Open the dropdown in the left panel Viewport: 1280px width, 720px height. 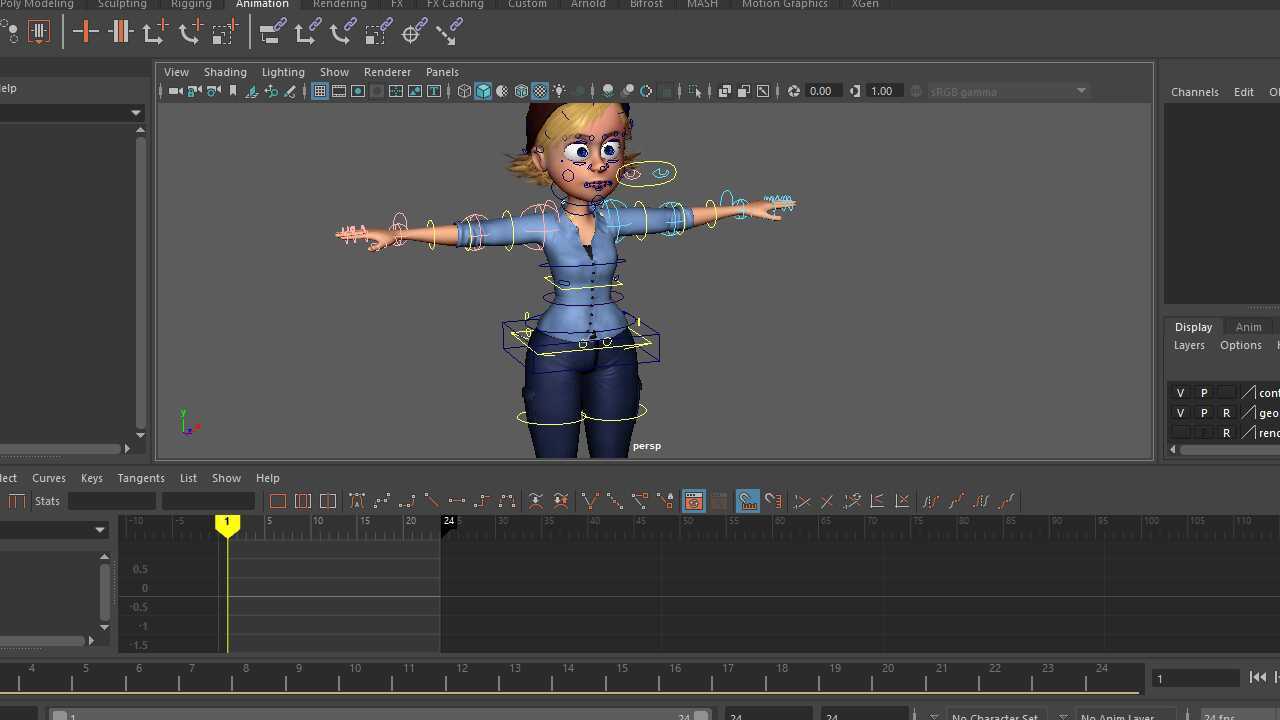[136, 113]
